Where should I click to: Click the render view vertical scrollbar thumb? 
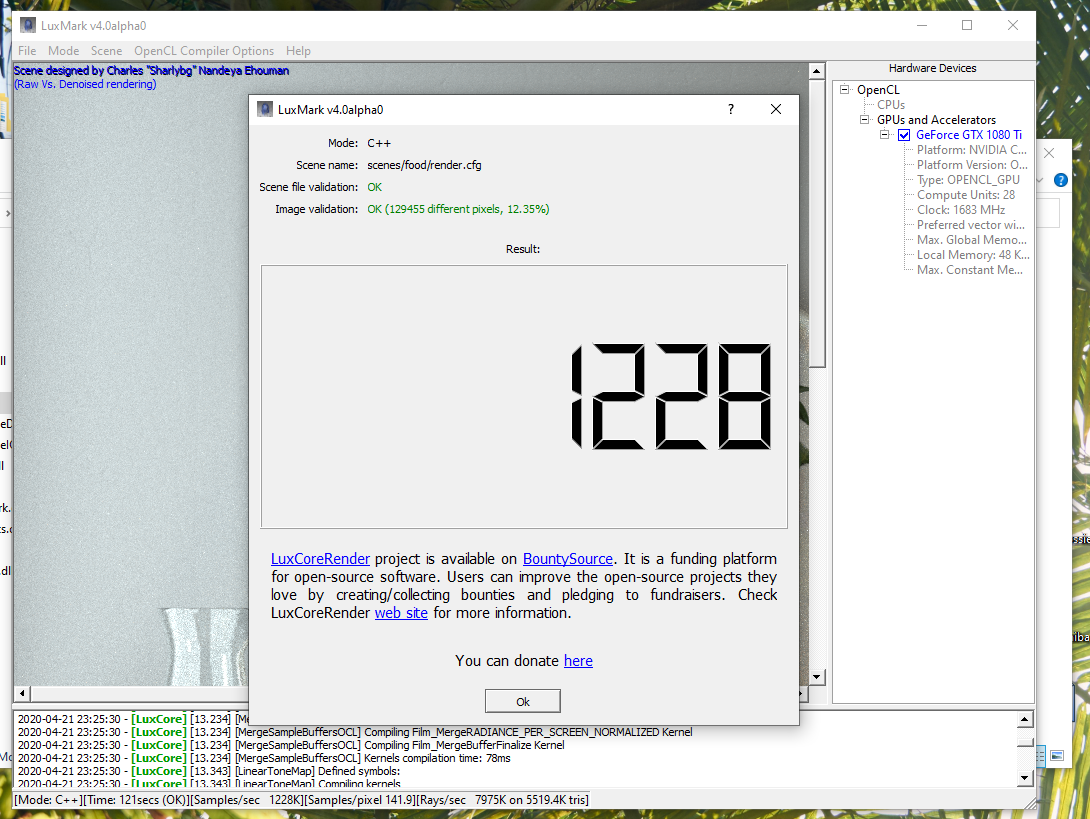click(x=817, y=222)
